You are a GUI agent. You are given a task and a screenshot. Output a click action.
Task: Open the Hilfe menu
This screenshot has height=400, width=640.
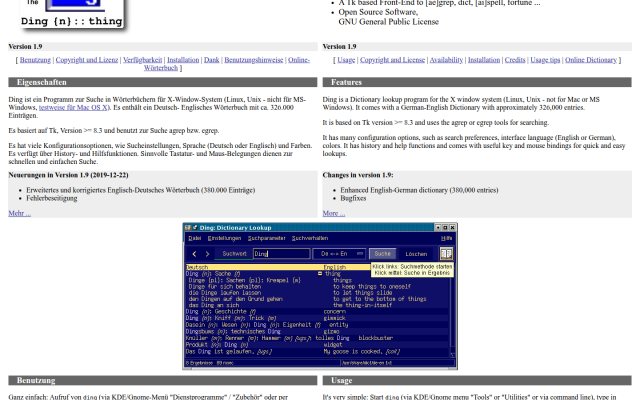click(x=447, y=238)
